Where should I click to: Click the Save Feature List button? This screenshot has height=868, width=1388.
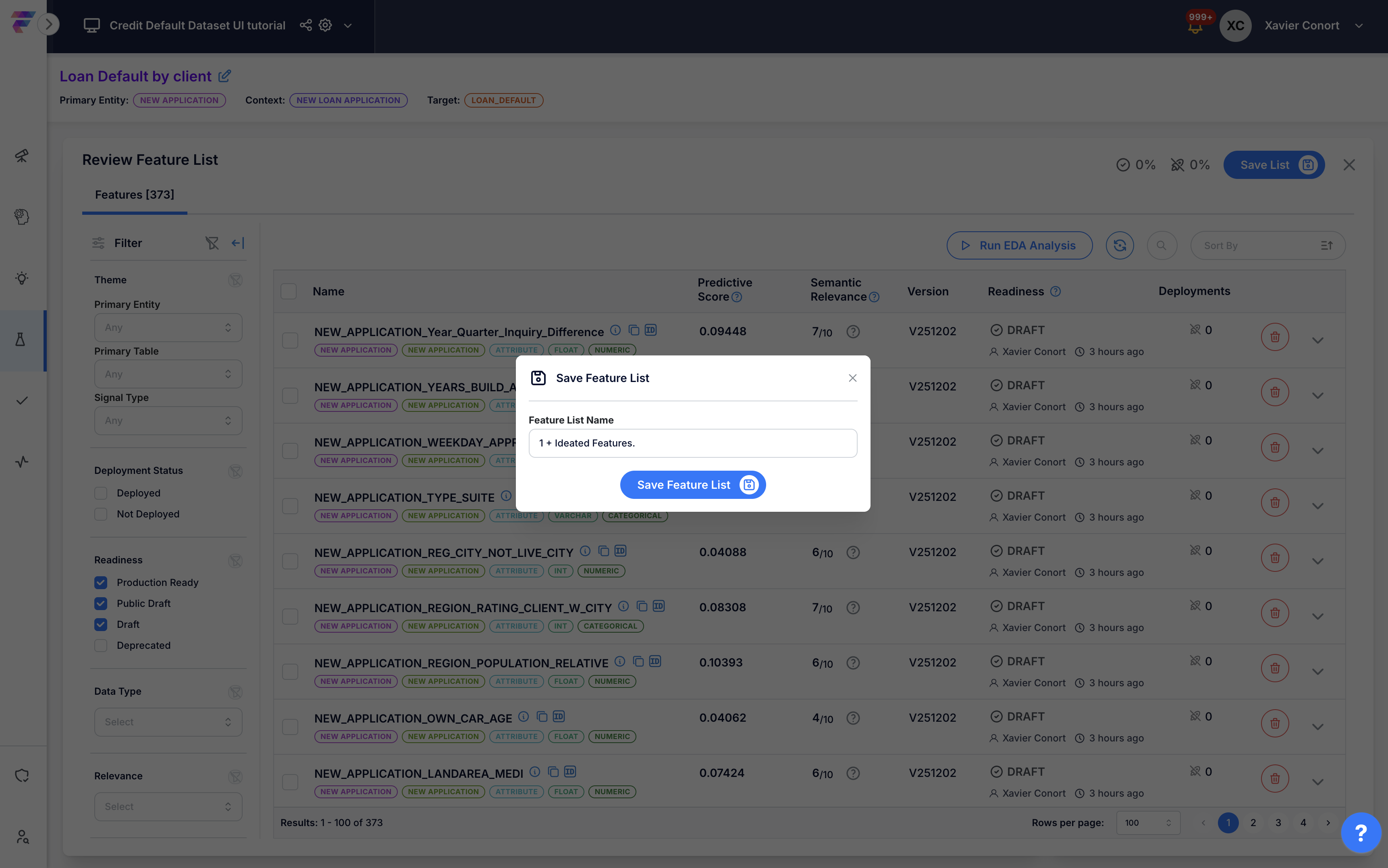point(692,484)
